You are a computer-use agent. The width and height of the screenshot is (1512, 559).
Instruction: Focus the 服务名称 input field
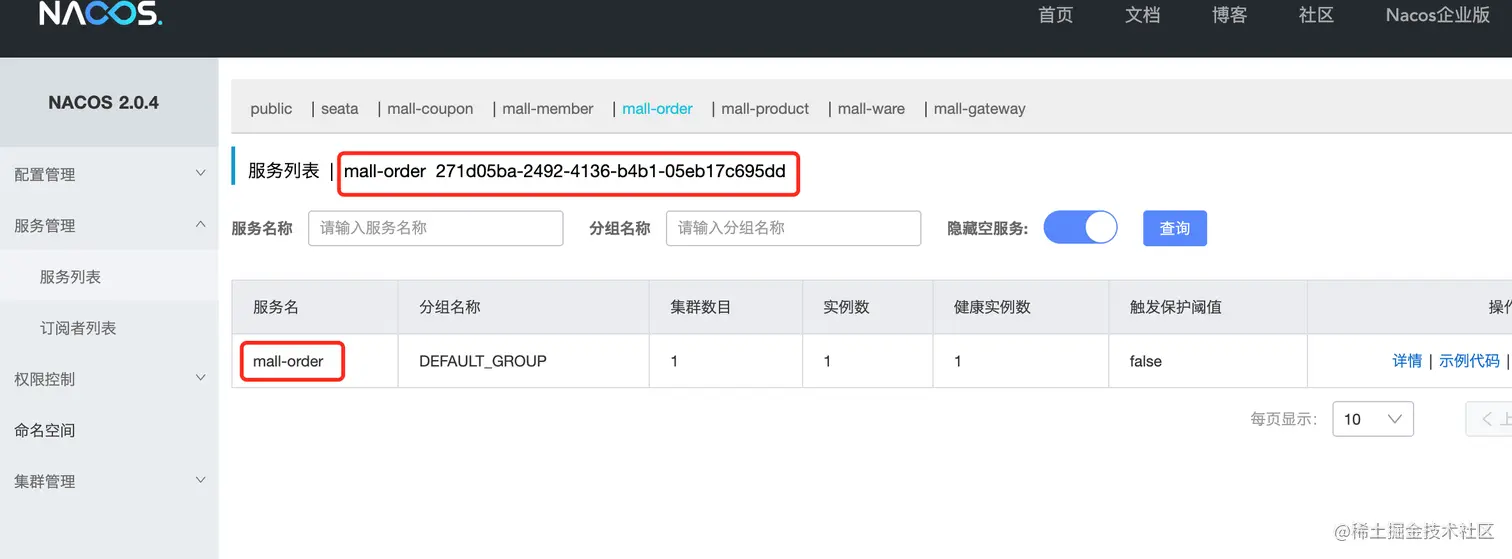[x=436, y=228]
